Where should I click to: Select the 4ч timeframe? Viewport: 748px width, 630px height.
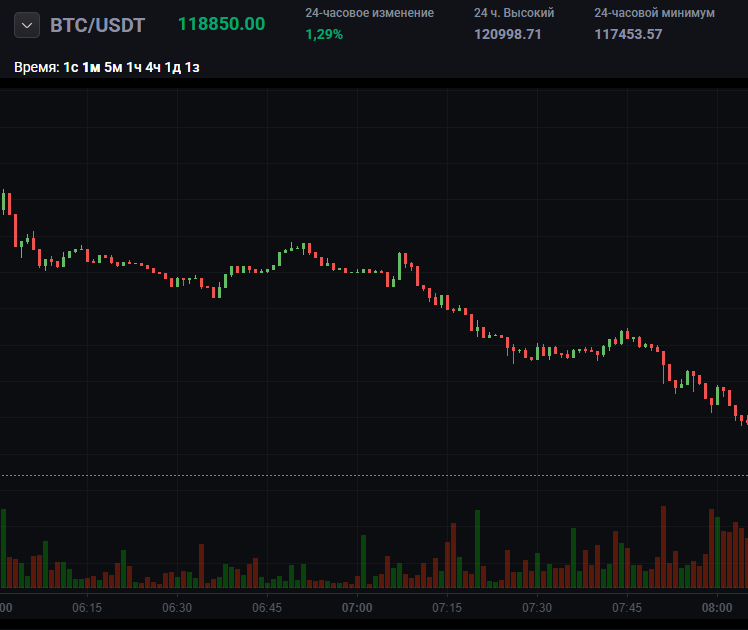click(153, 67)
